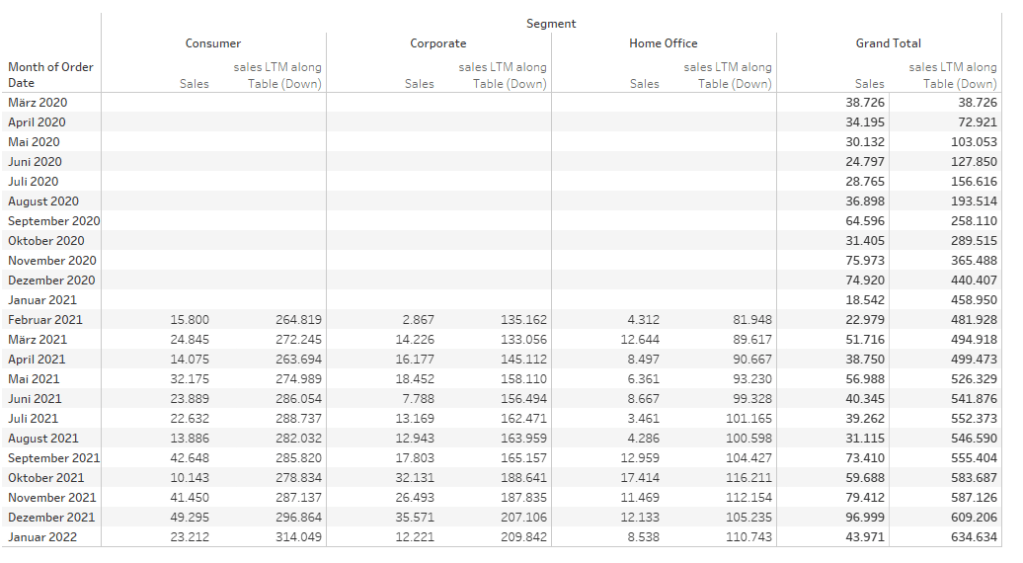1023x563 pixels.
Task: Click the Month of Order Date header
Action: [51, 75]
